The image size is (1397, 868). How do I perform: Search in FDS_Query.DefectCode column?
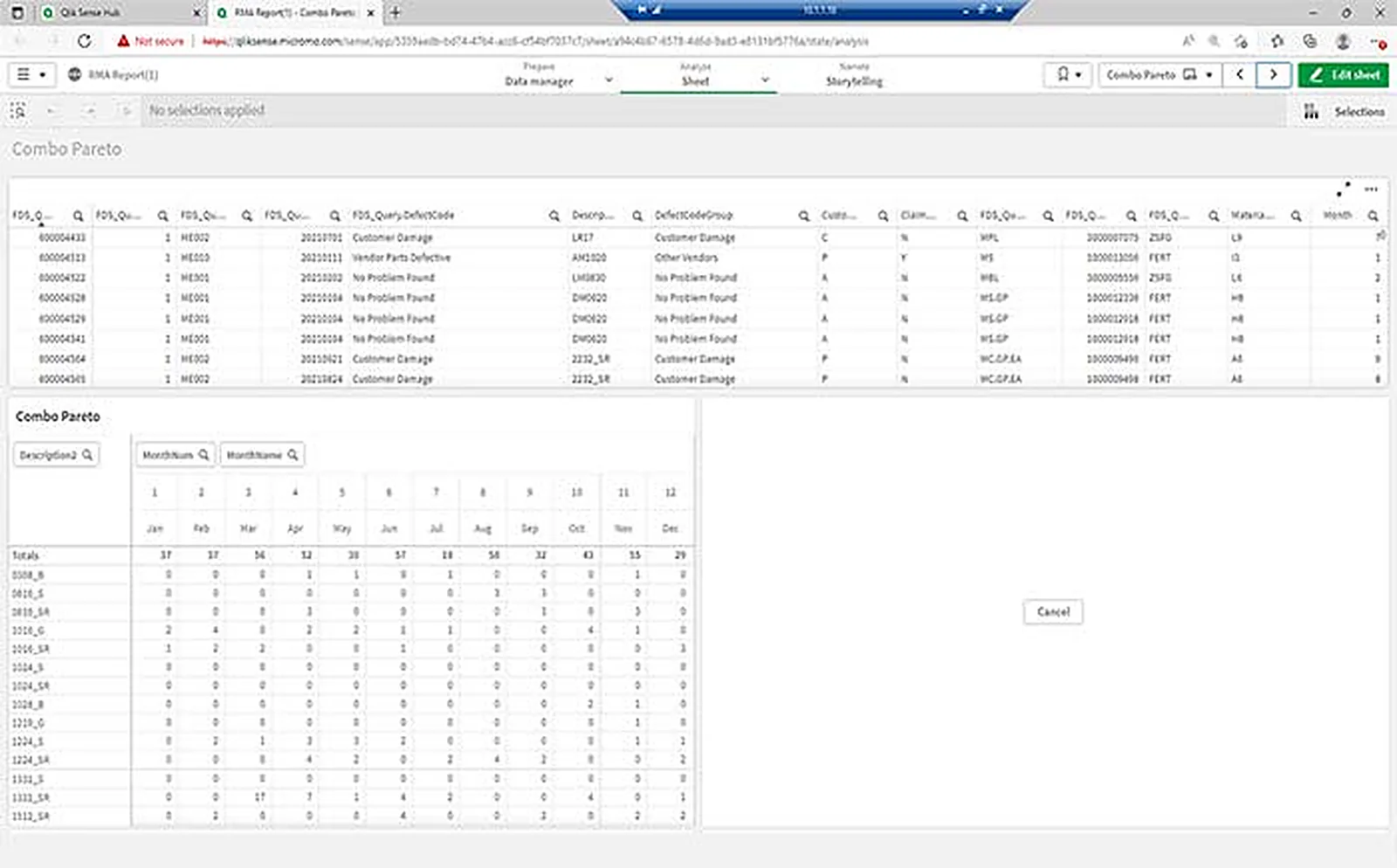click(554, 216)
